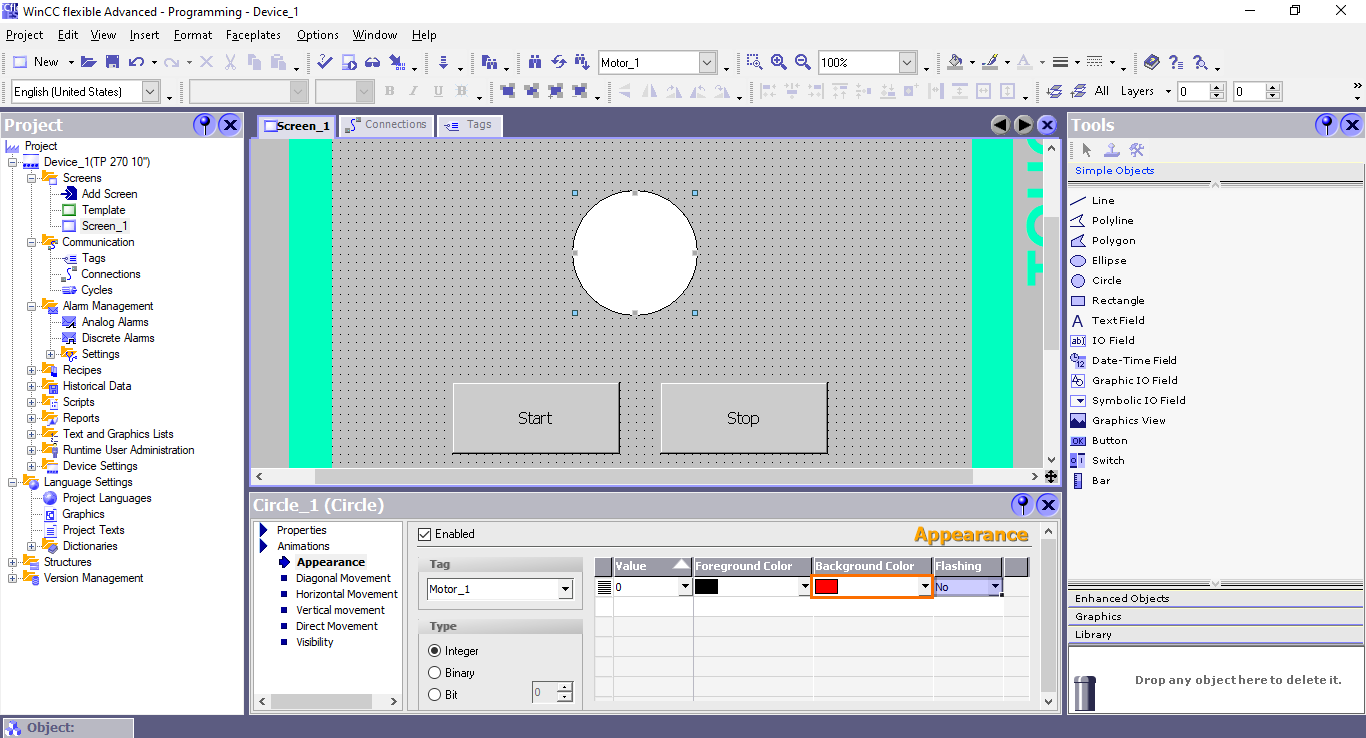Viewport: 1366px width, 738px height.
Task: Switch to the Connections tab
Action: coord(387,125)
